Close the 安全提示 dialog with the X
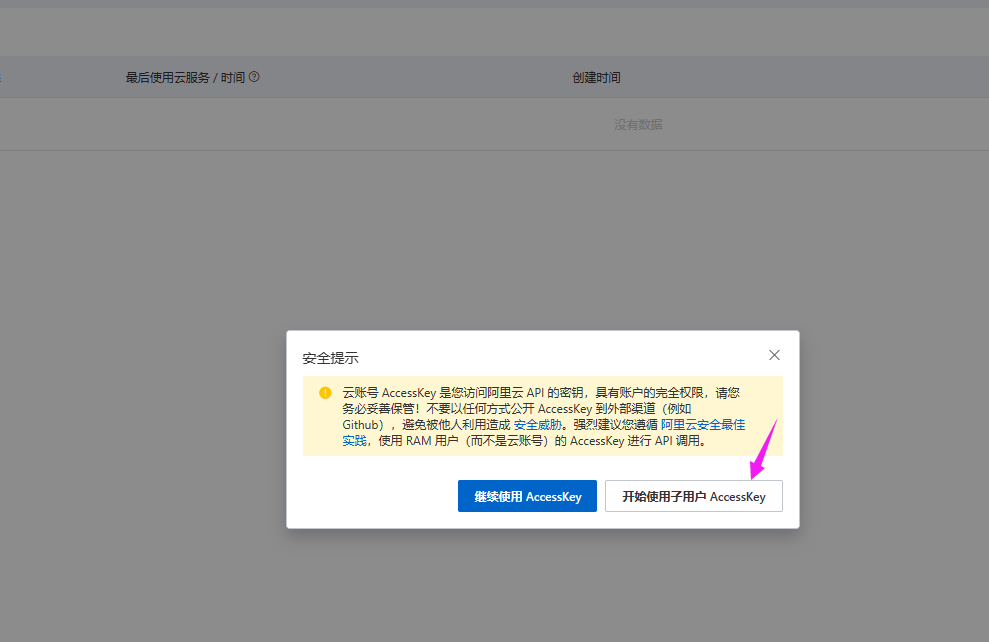The image size is (989, 642). (x=774, y=355)
